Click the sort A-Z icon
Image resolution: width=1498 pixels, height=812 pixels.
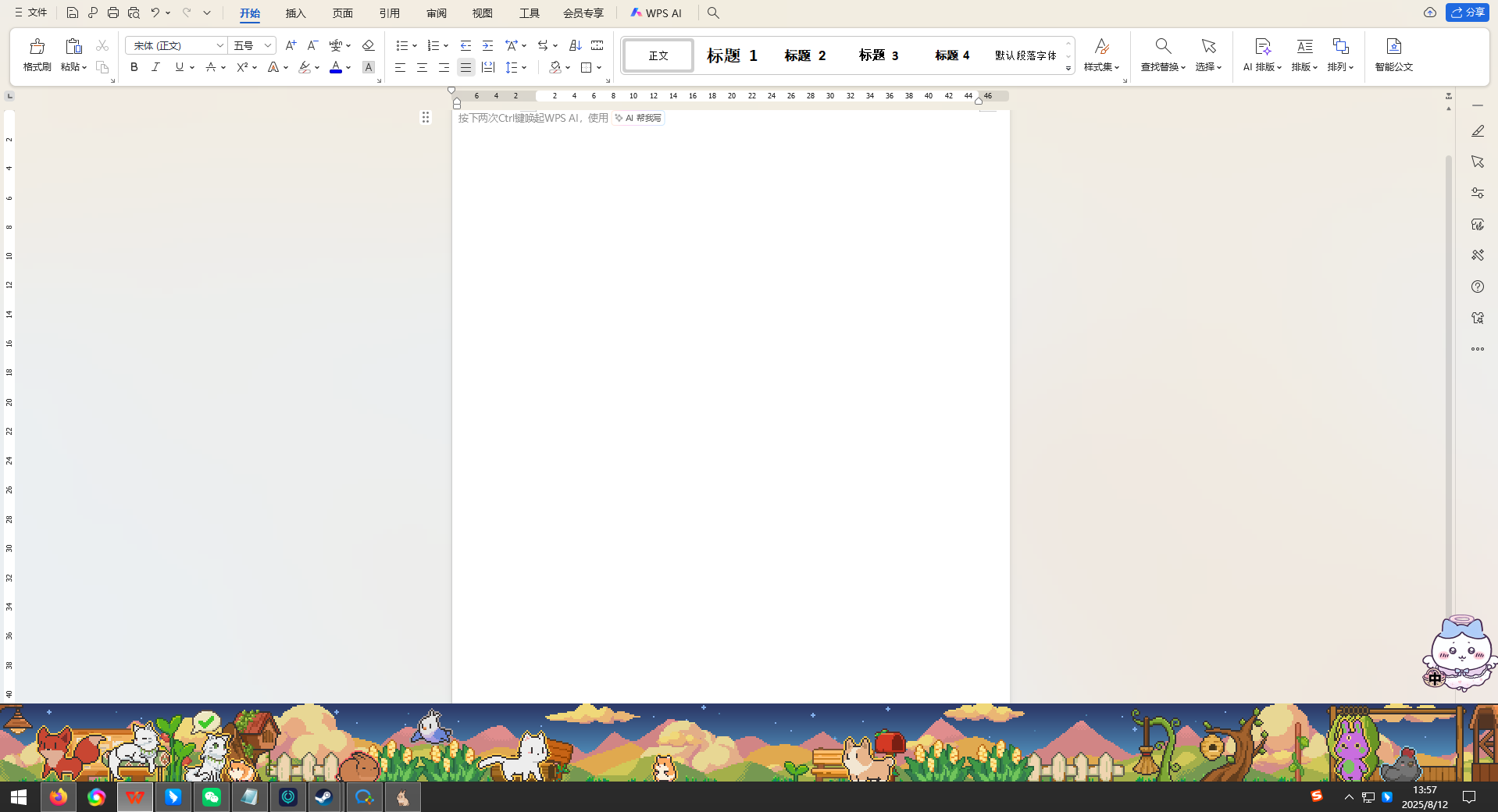576,45
